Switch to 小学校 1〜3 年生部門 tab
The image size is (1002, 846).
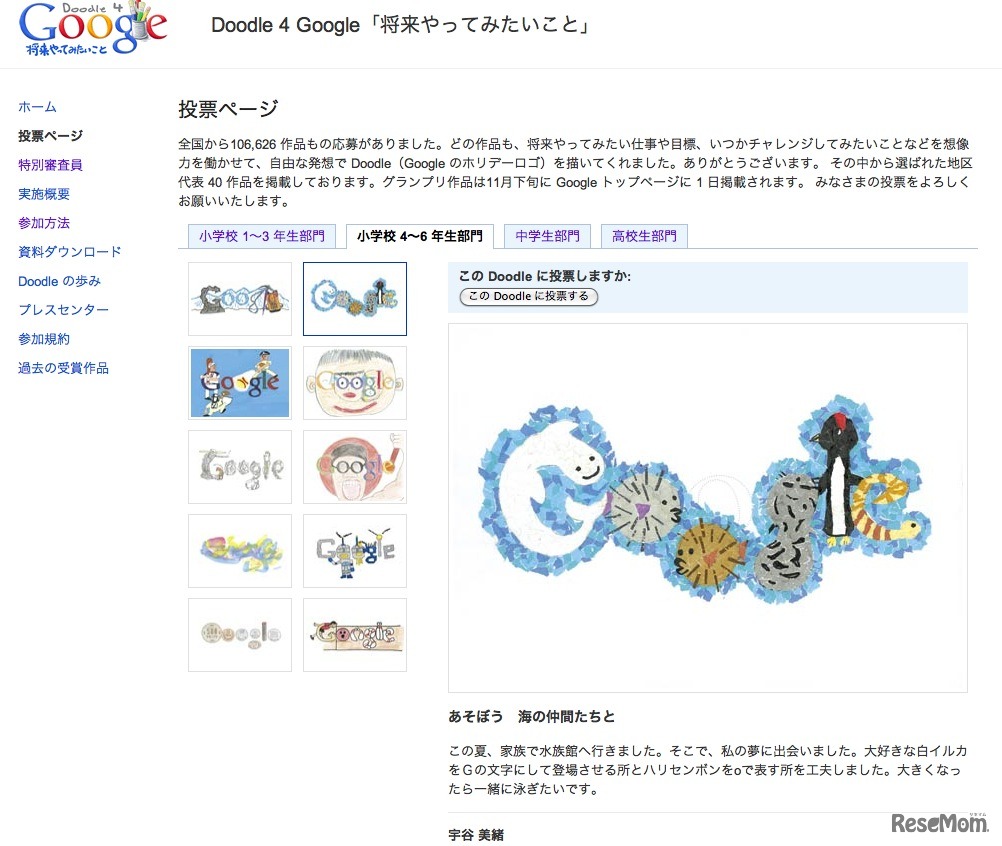262,236
